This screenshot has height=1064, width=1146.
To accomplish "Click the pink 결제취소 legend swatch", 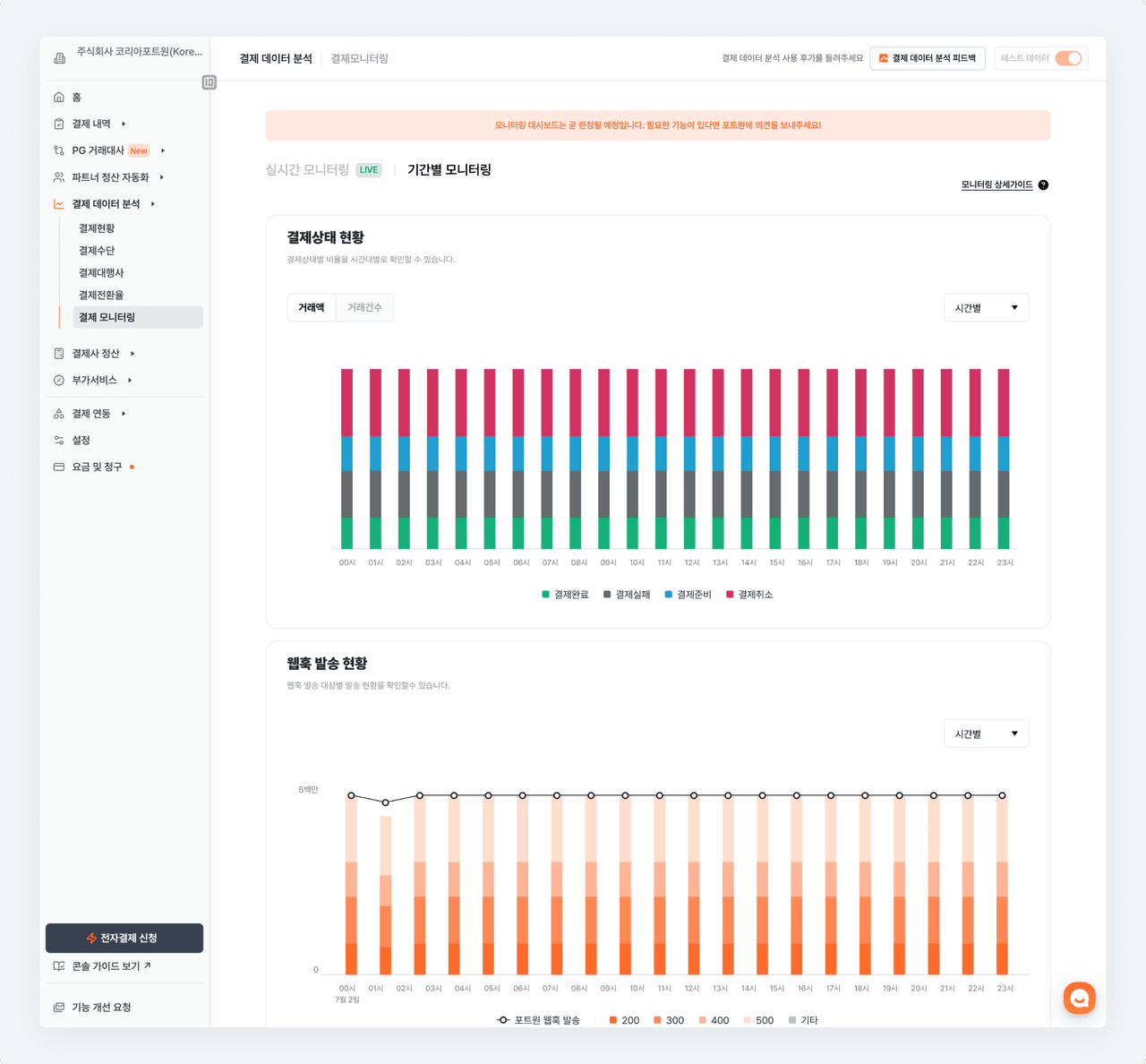I will 730,595.
